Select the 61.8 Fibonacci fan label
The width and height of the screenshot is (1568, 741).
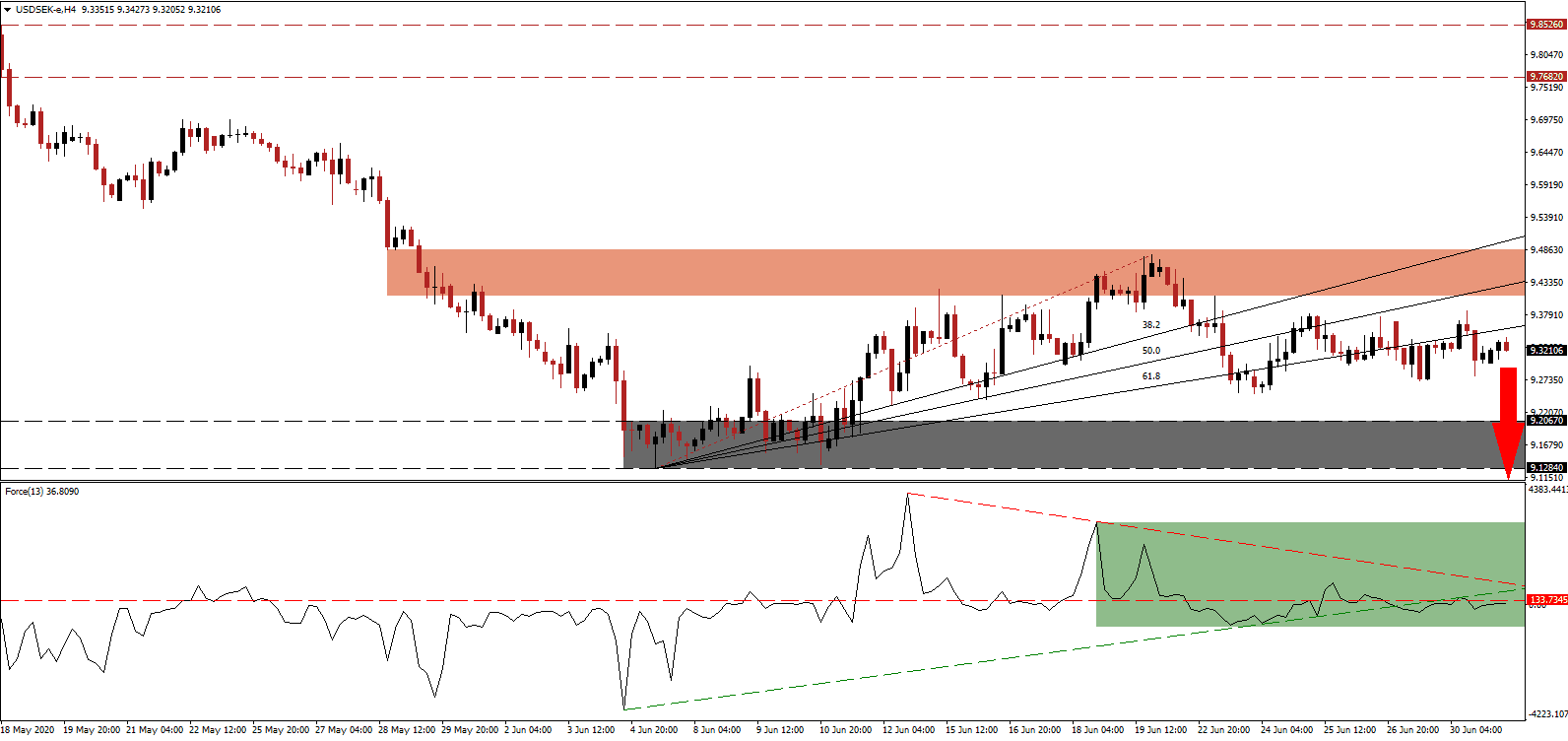[x=1150, y=376]
